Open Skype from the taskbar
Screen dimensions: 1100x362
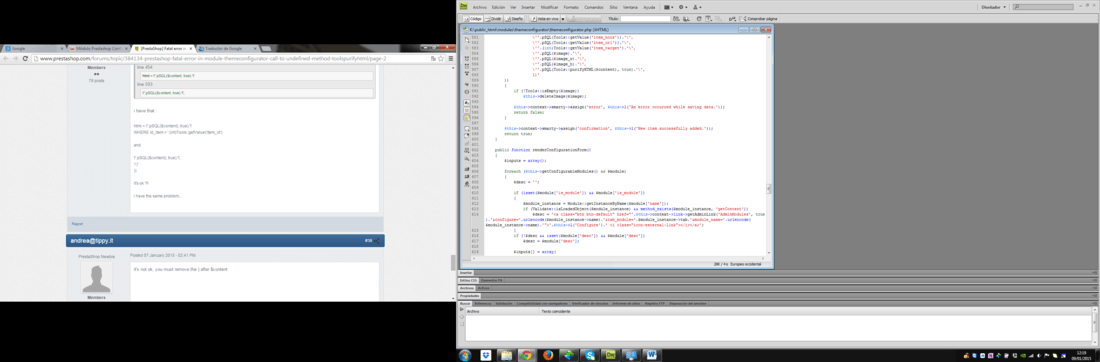point(590,356)
